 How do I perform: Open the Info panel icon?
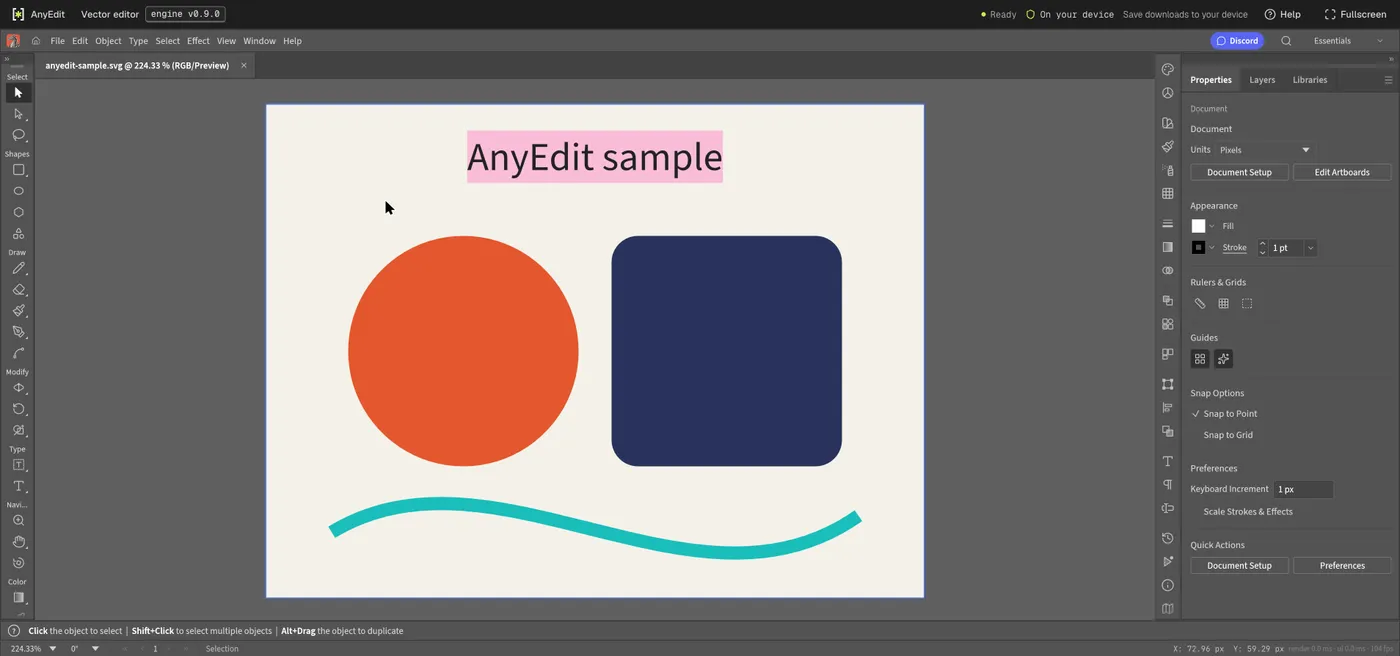click(x=1167, y=585)
